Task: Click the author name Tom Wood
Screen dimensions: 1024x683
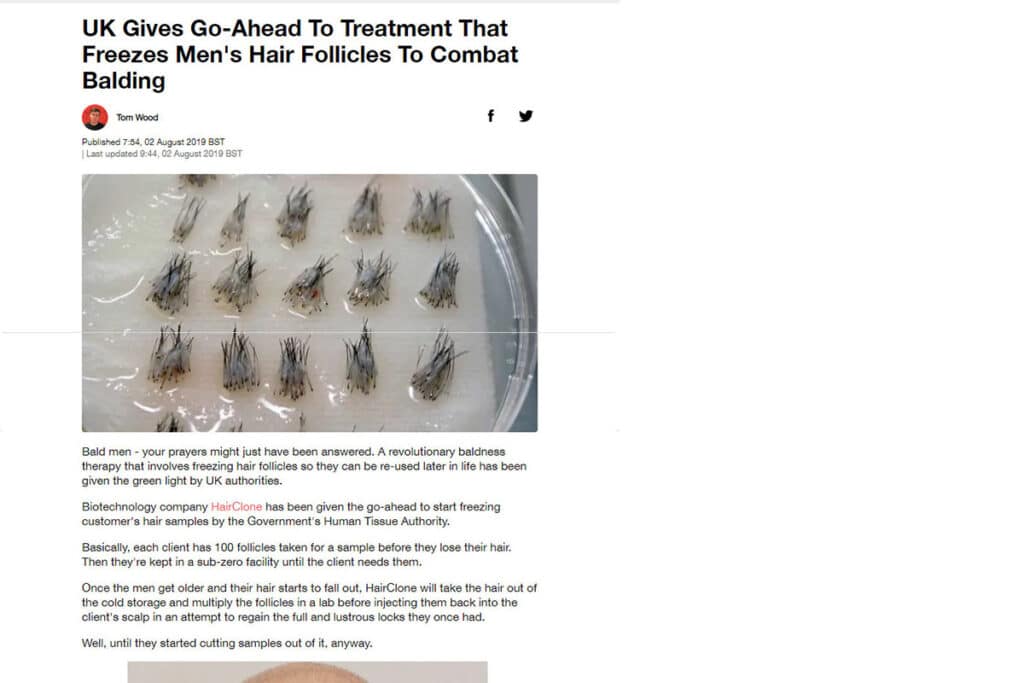Action: pos(137,118)
